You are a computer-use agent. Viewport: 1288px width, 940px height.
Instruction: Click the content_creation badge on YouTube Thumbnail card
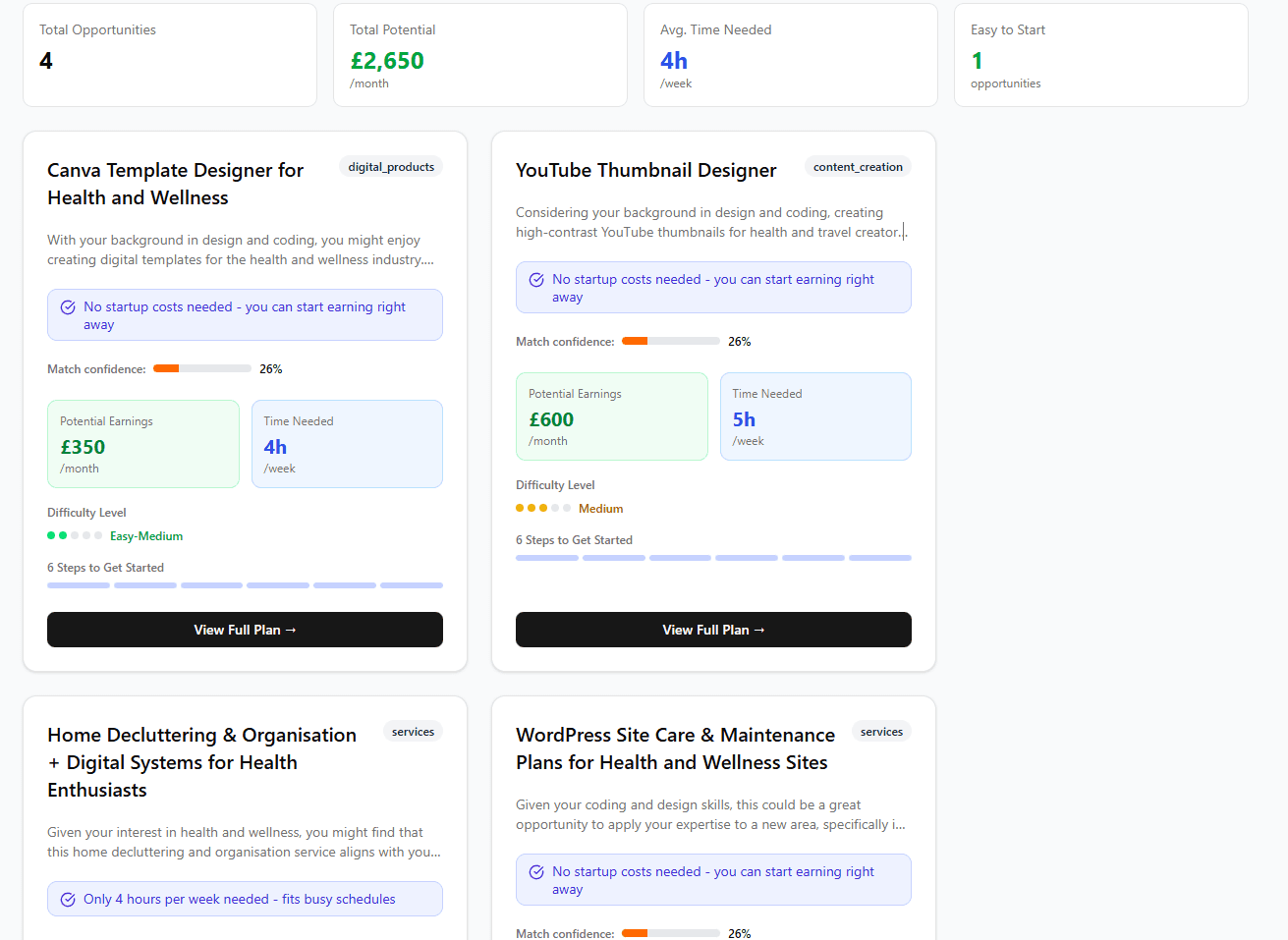858,166
